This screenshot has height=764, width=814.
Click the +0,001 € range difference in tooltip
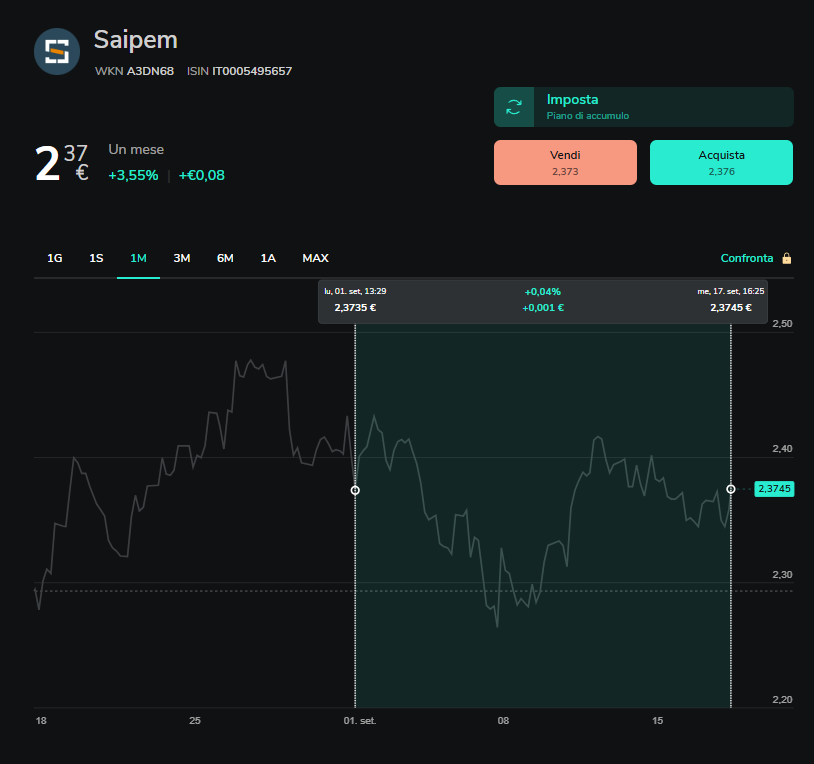point(543,308)
